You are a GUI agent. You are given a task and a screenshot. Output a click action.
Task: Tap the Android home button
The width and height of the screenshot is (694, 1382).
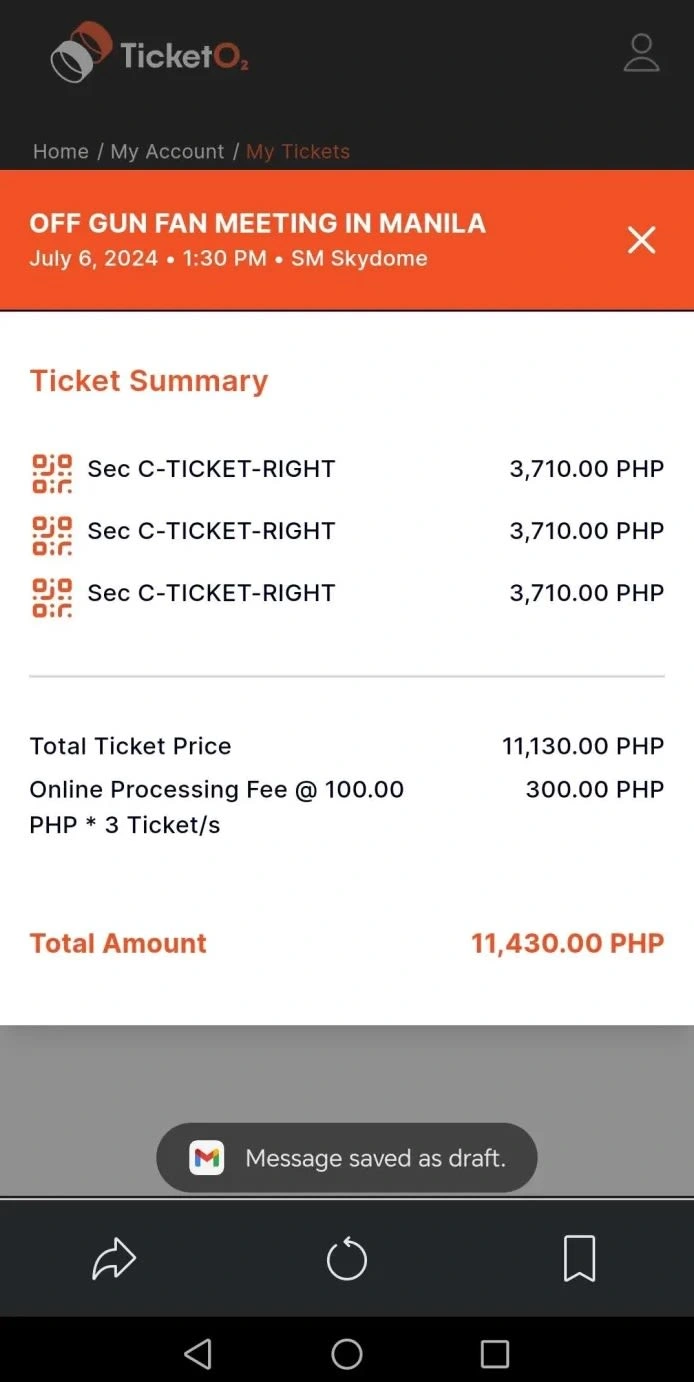tap(347, 1354)
